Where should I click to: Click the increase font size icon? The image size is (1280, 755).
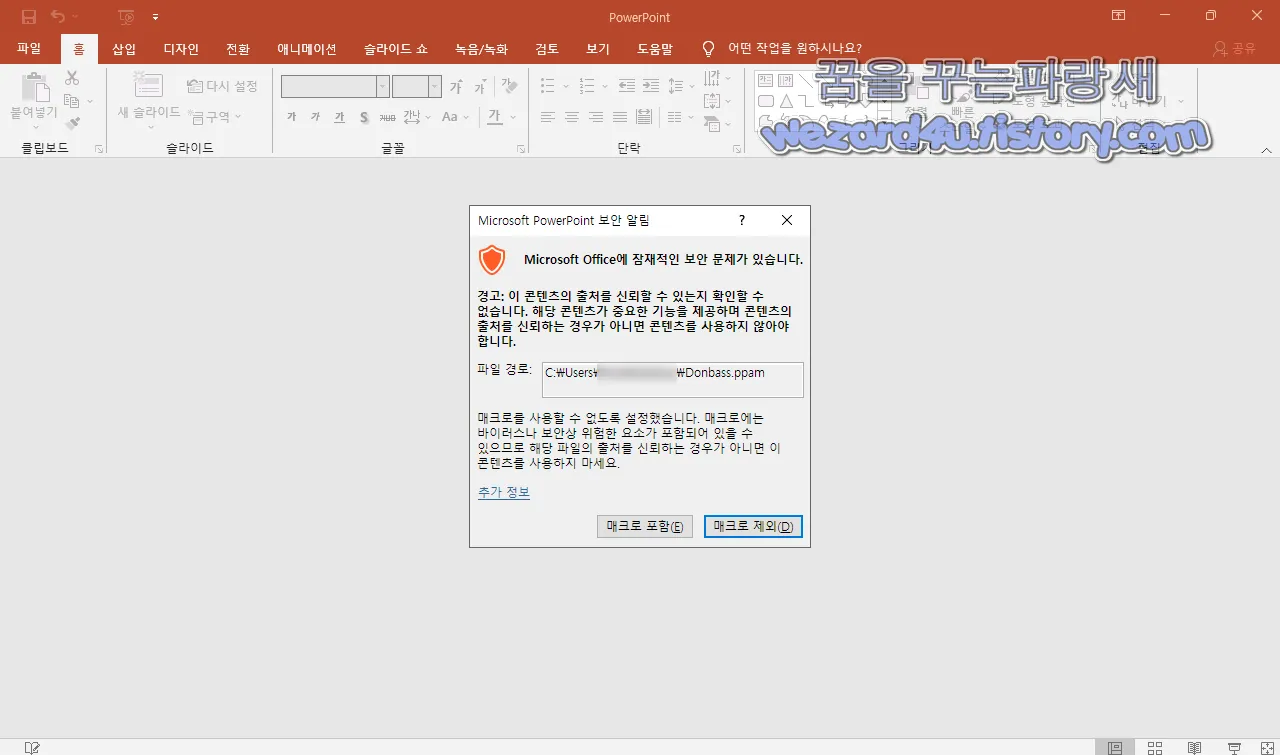456,87
